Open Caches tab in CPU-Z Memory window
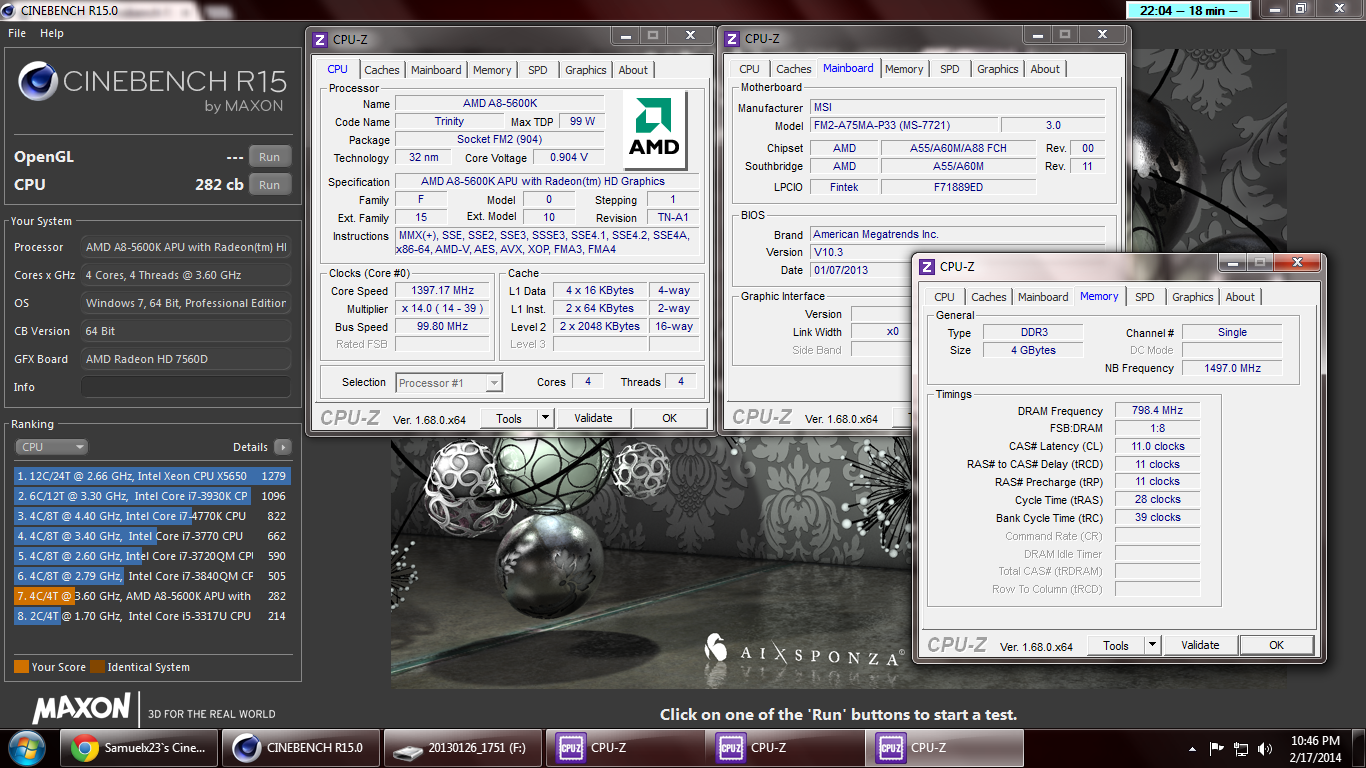This screenshot has height=768, width=1366. tap(989, 297)
